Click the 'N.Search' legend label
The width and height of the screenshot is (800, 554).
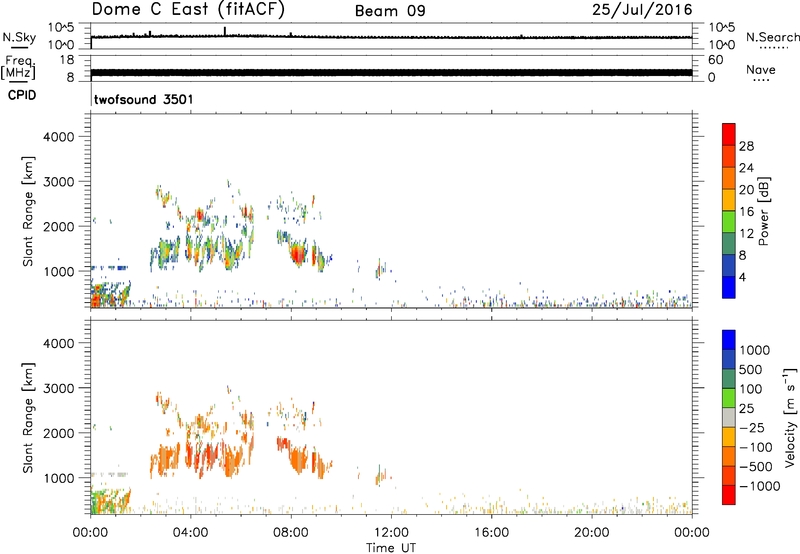pos(772,37)
